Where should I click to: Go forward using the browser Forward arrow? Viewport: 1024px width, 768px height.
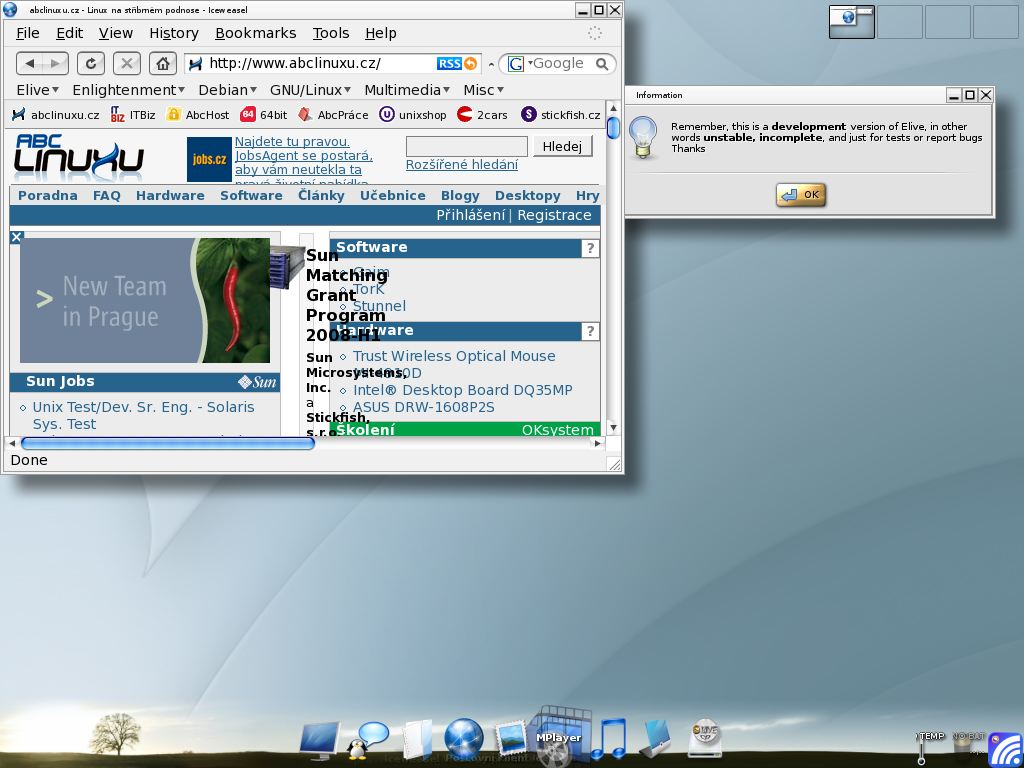click(x=56, y=63)
